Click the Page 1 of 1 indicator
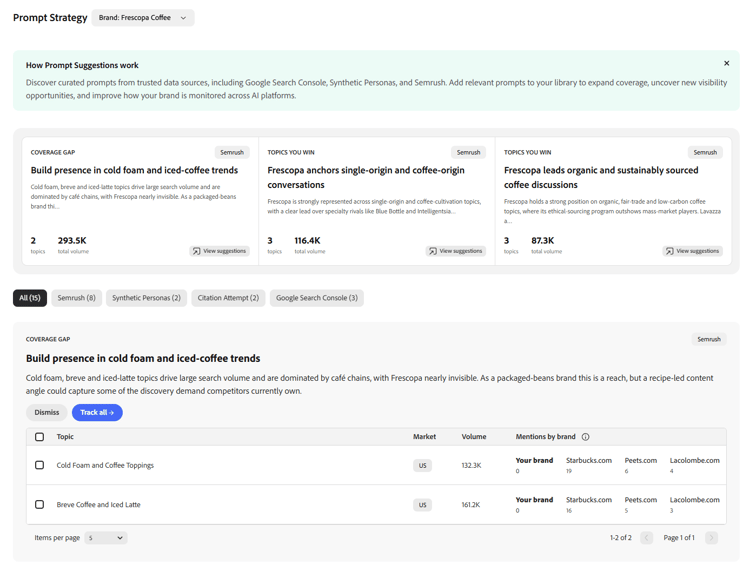The height and width of the screenshot is (566, 750). [x=679, y=538]
